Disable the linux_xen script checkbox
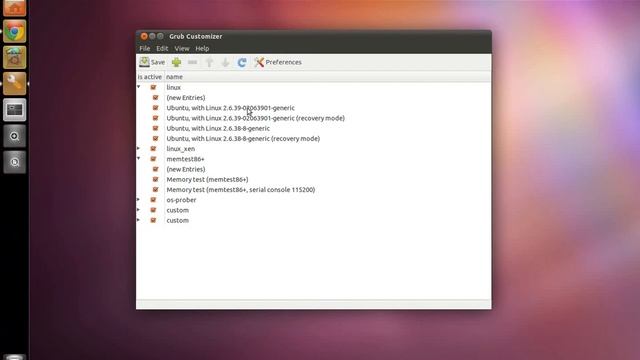This screenshot has width=640, height=360. 153,149
